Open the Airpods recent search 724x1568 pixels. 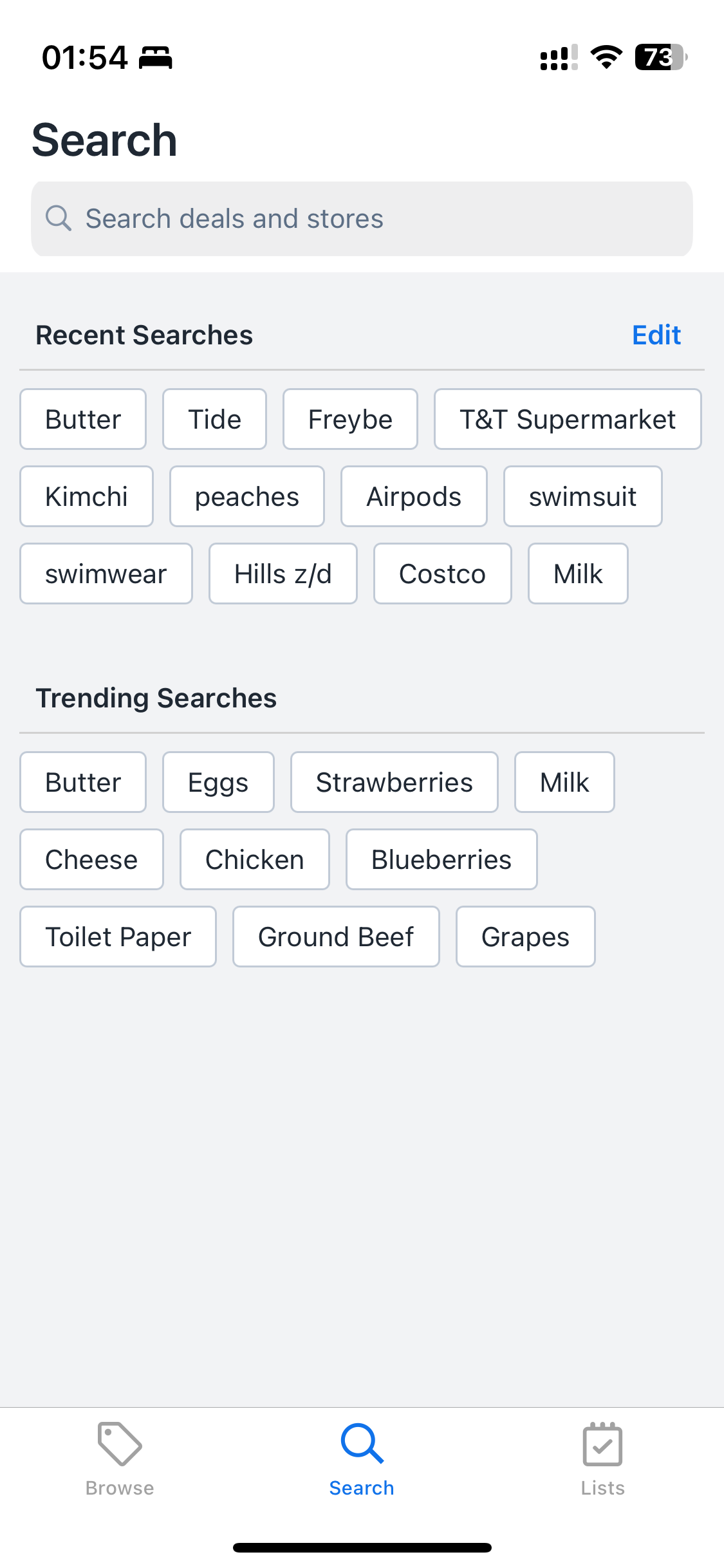pyautogui.click(x=414, y=496)
